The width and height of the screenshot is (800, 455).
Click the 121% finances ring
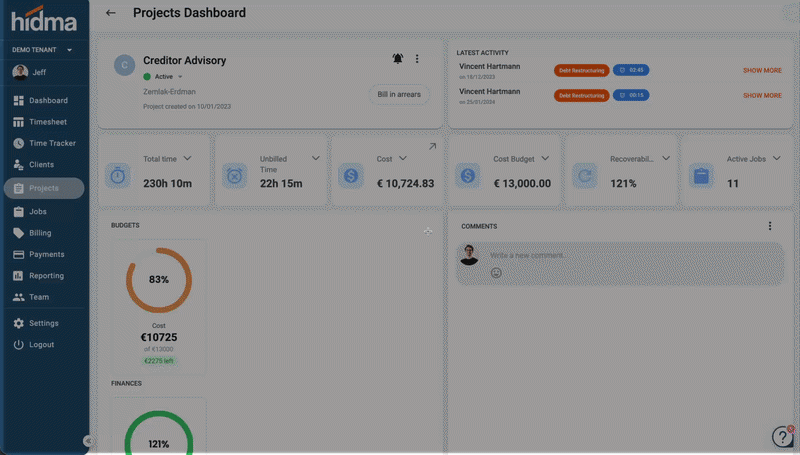159,433
